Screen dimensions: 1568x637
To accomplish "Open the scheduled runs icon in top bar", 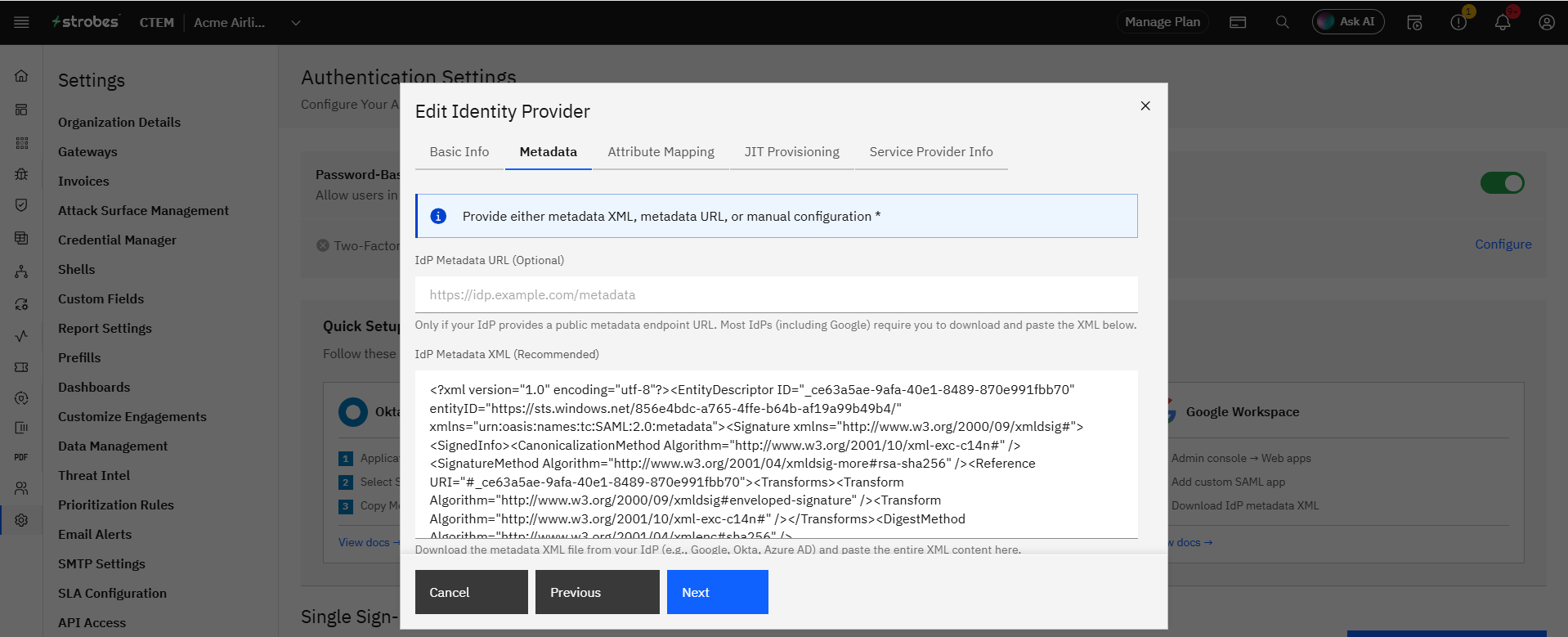I will tap(1414, 22).
